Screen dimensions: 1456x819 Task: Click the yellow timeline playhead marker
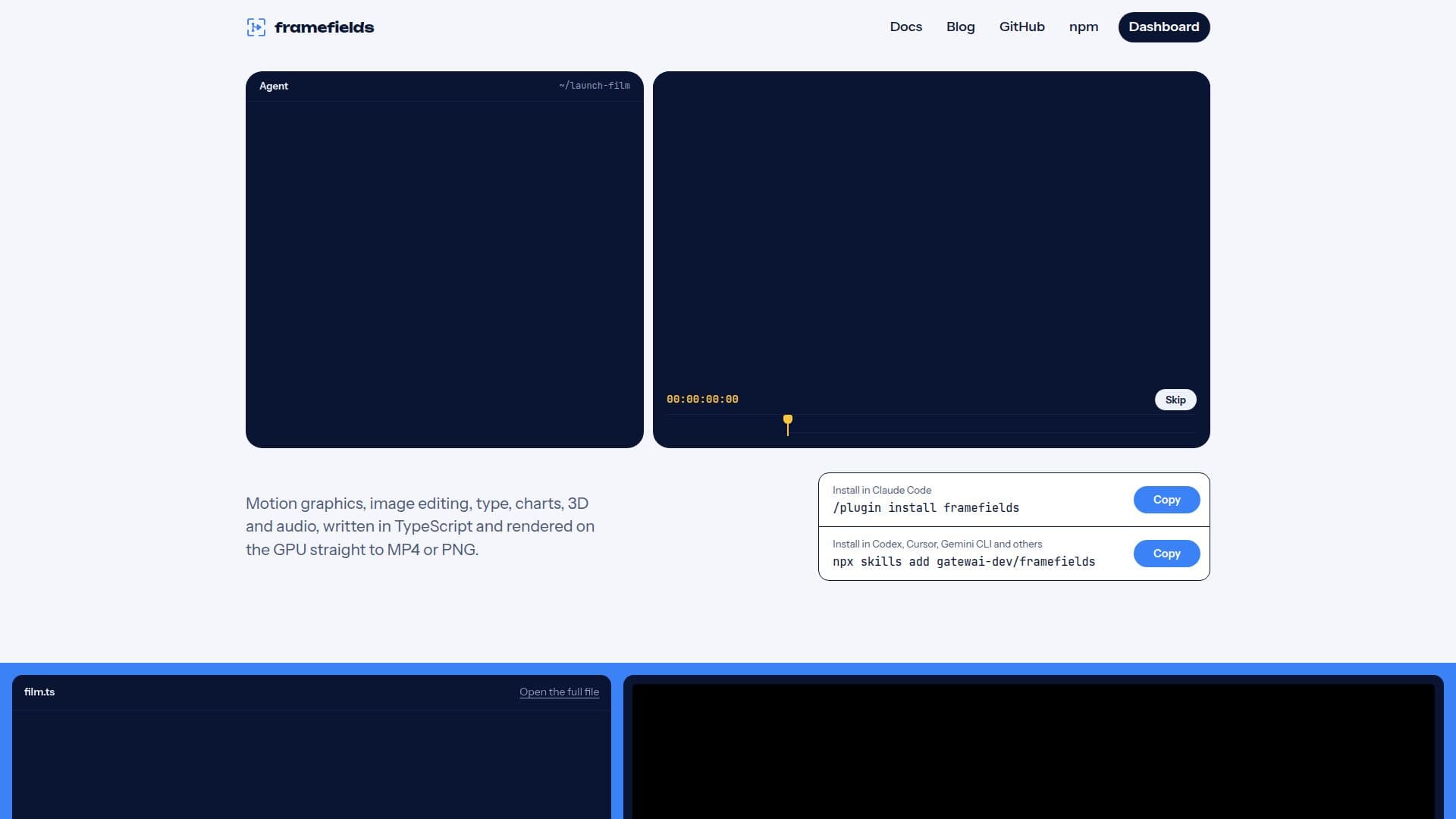[x=788, y=425]
